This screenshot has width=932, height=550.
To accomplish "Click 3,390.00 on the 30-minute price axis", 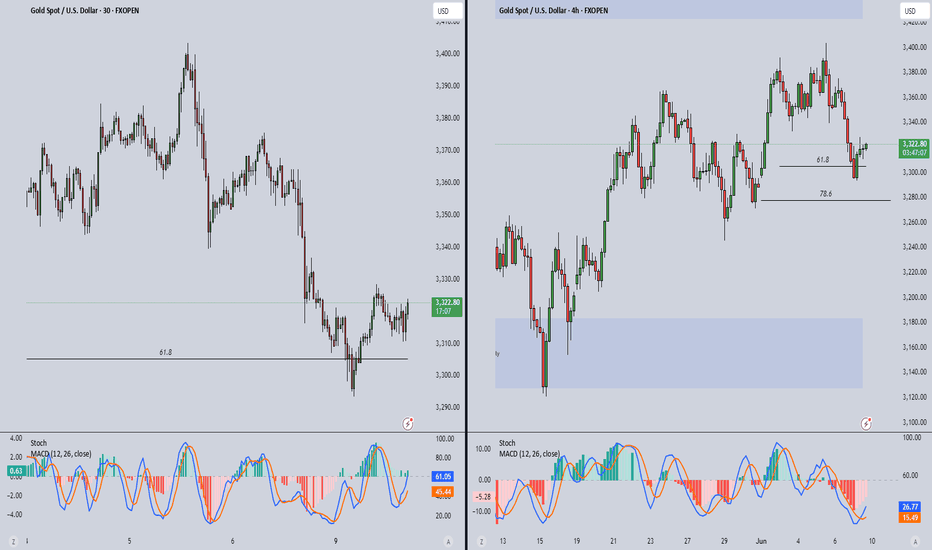I will tap(448, 86).
